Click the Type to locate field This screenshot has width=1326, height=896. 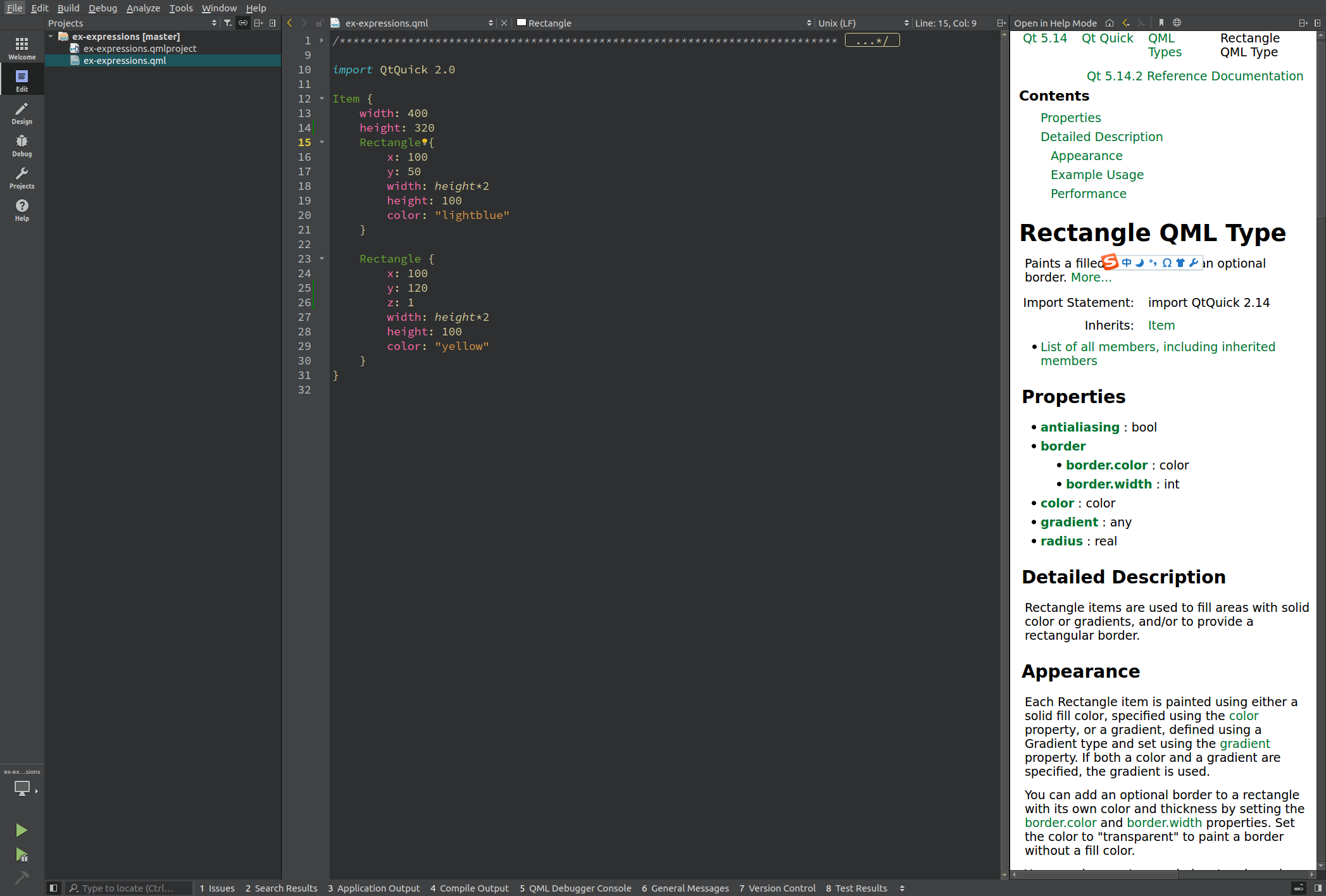127,888
